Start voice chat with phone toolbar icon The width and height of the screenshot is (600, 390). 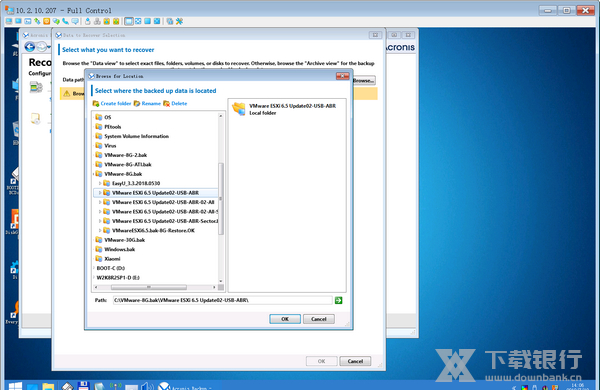(x=65, y=21)
